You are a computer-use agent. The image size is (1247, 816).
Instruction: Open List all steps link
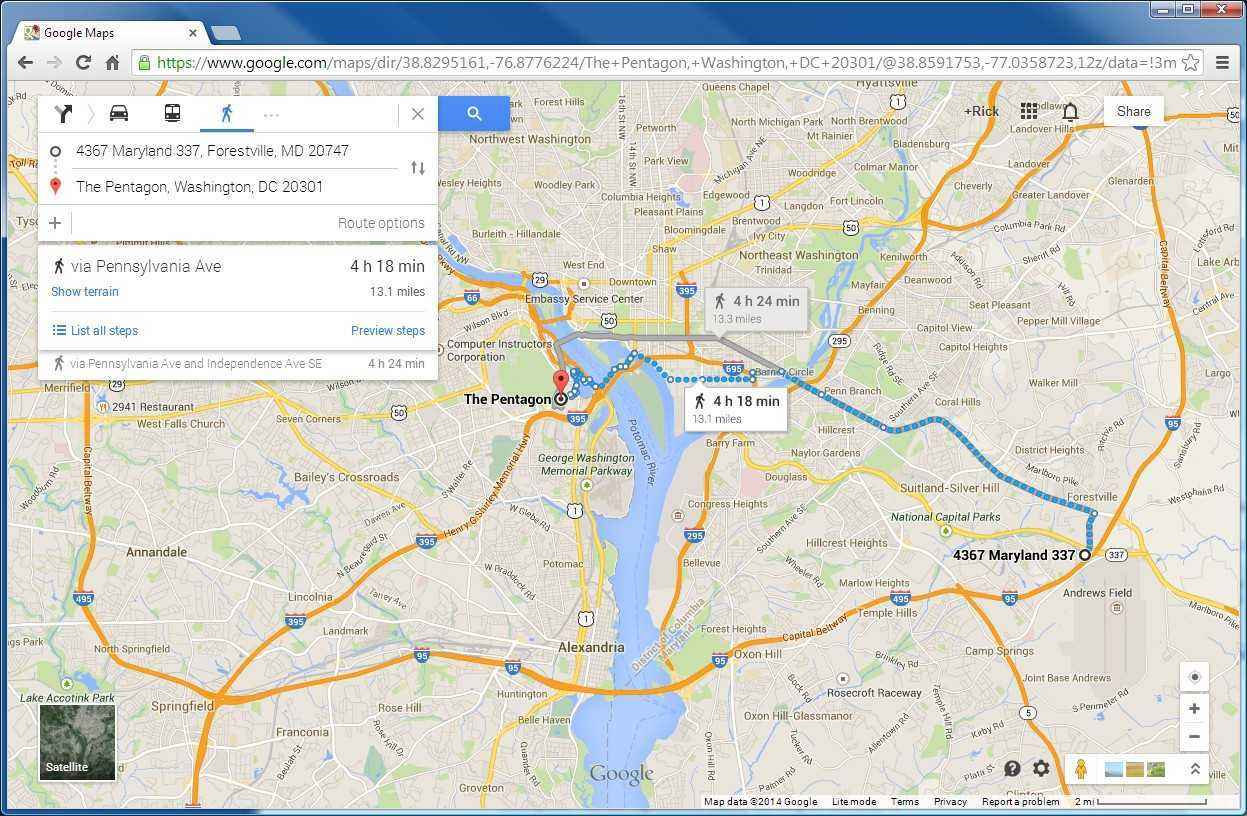click(95, 331)
